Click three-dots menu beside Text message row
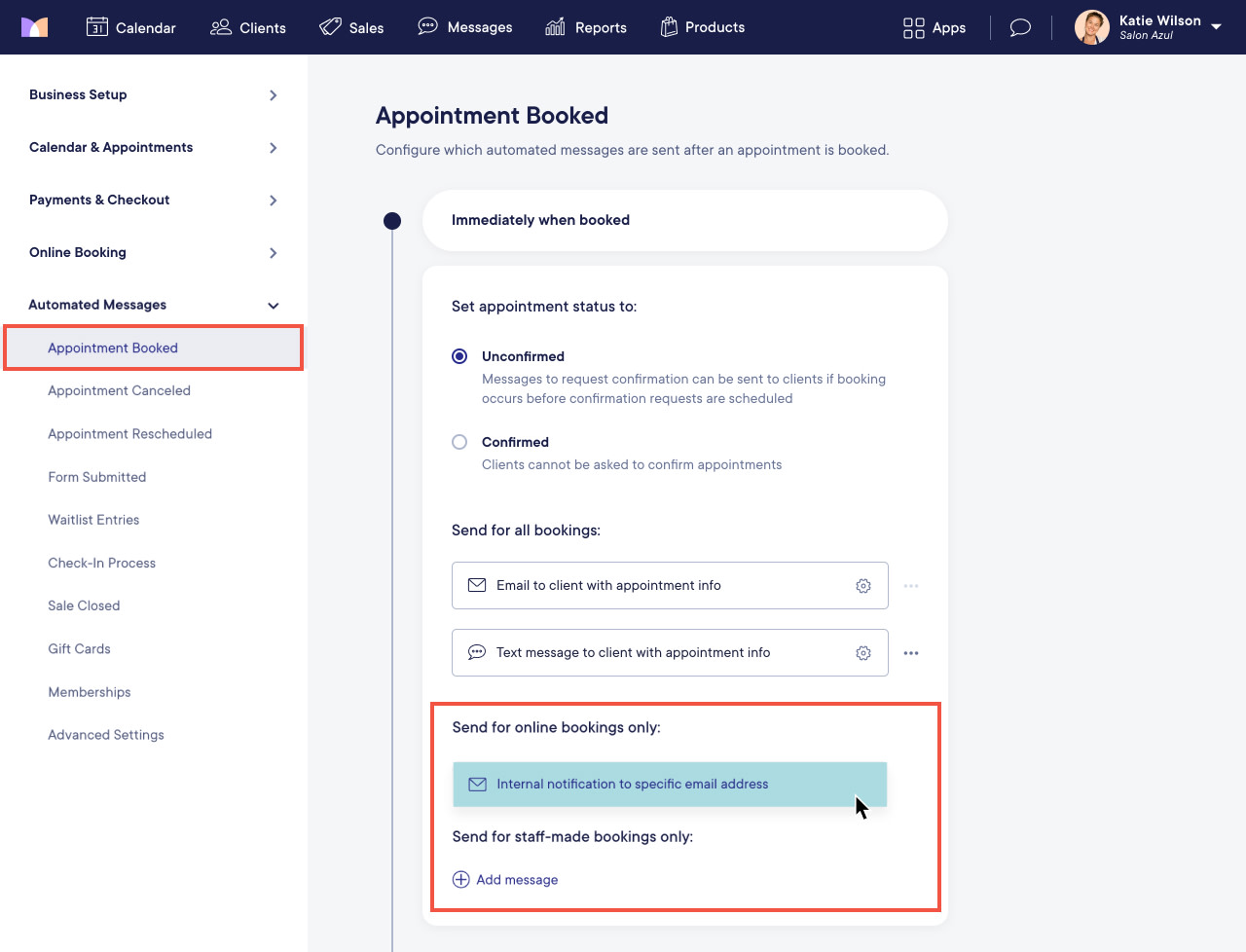The image size is (1246, 952). [x=911, y=653]
